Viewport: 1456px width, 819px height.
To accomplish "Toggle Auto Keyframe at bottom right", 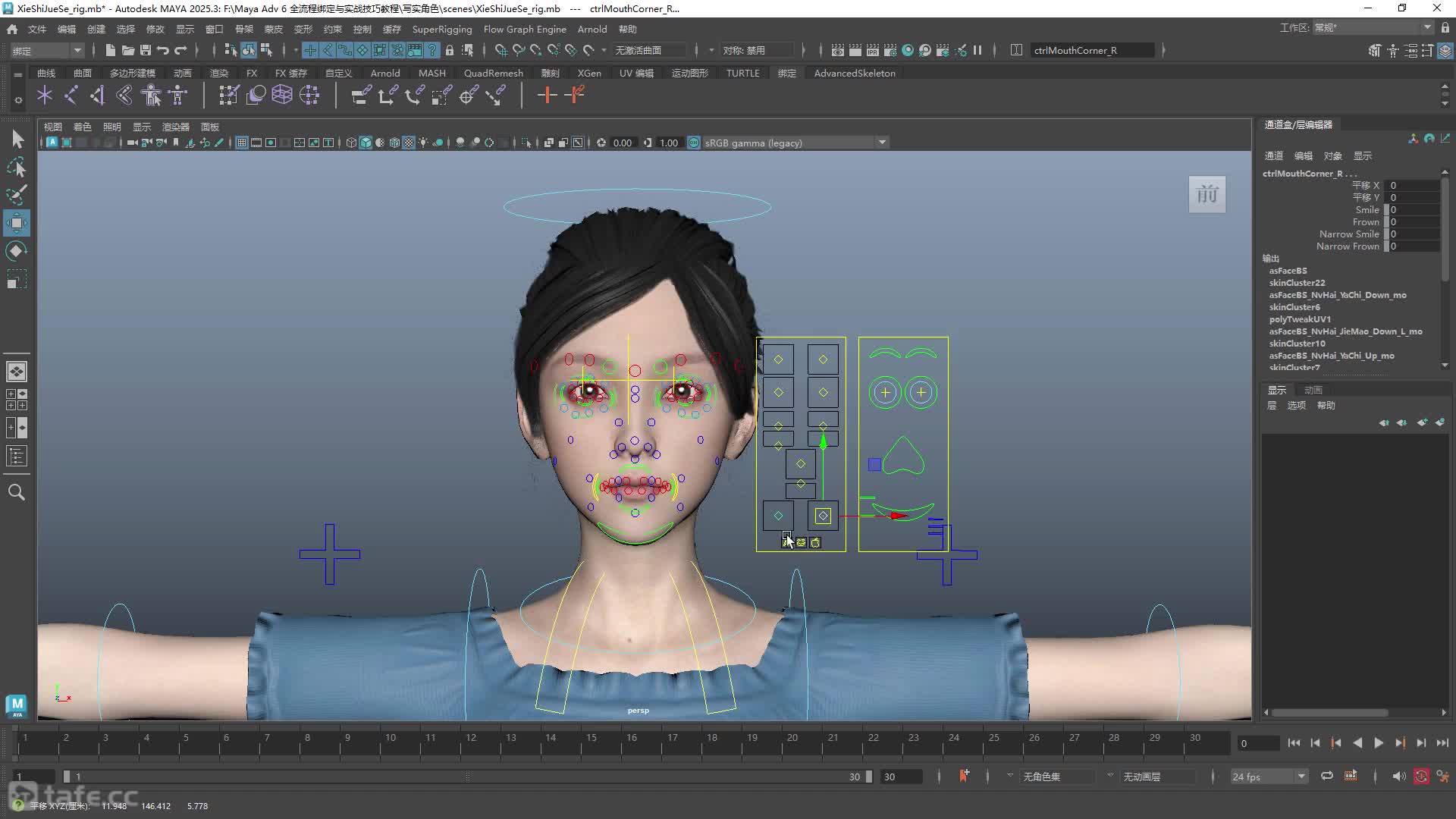I will pyautogui.click(x=1421, y=776).
